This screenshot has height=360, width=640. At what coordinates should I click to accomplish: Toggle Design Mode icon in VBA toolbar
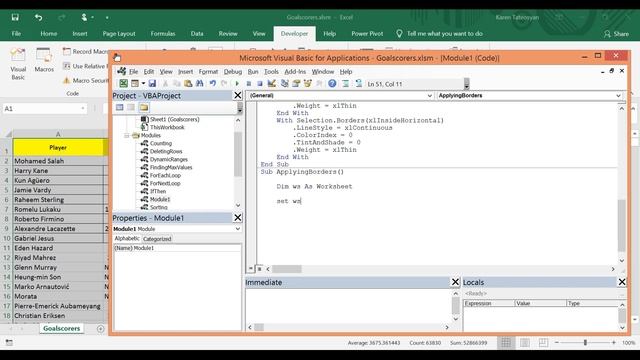[x=271, y=83]
